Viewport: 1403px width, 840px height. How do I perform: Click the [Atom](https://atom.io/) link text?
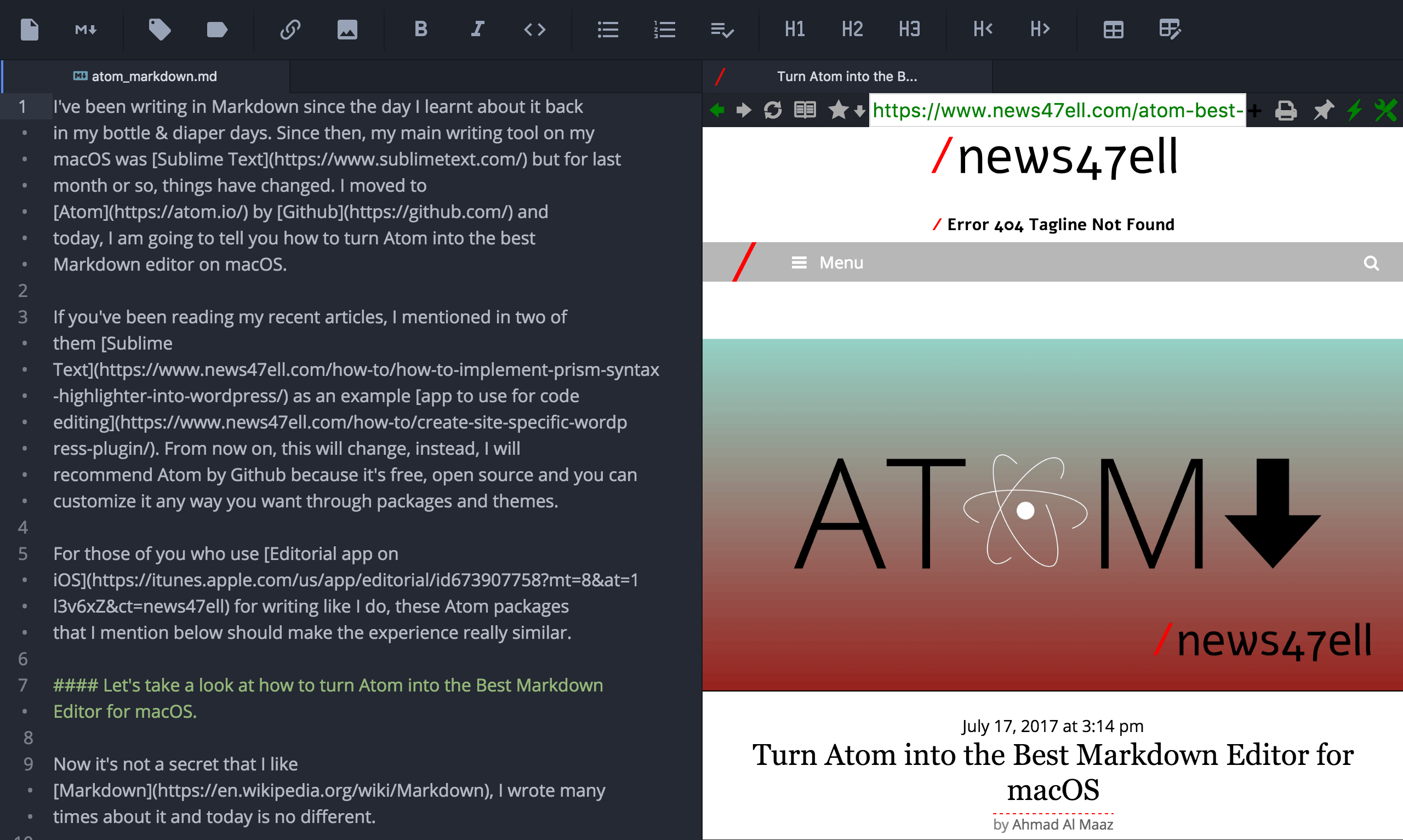point(151,212)
